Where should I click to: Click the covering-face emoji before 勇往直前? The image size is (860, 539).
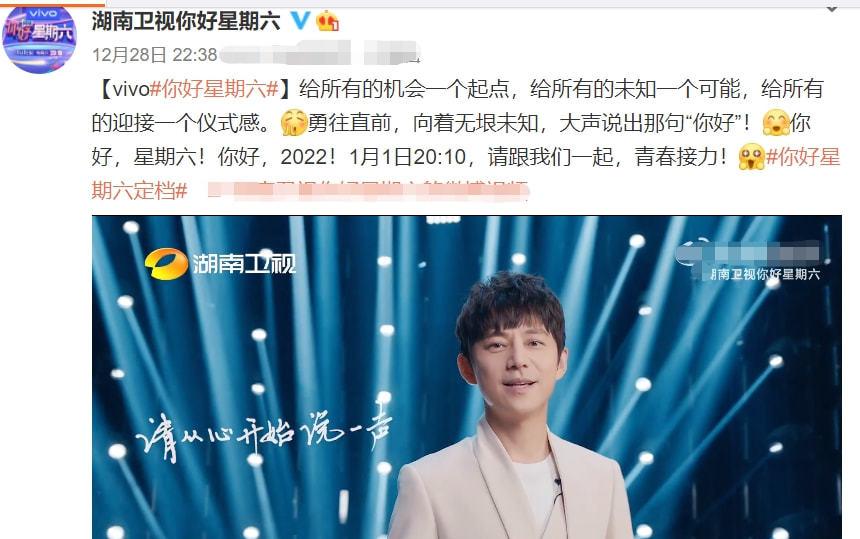pos(294,123)
